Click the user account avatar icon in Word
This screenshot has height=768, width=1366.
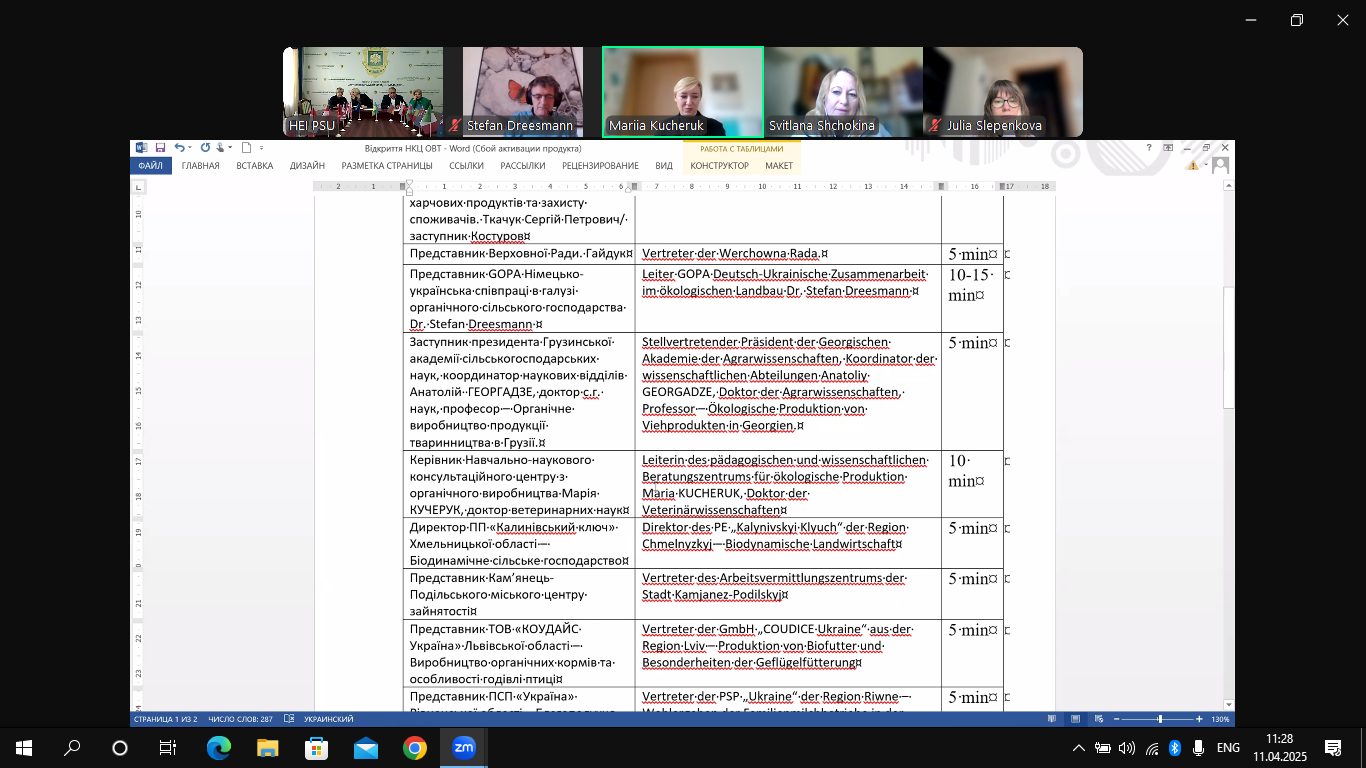(x=1220, y=166)
